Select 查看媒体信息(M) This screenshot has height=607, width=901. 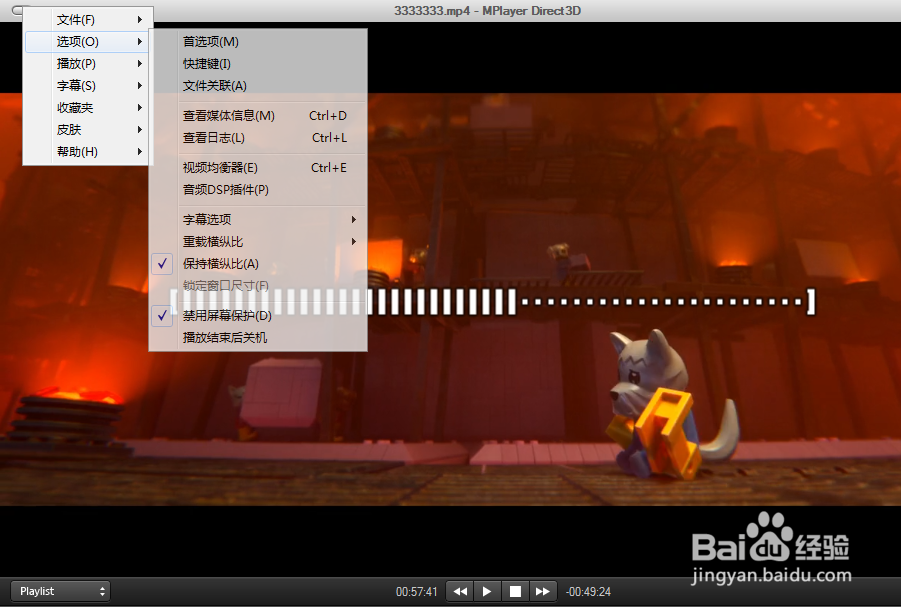pos(257,116)
